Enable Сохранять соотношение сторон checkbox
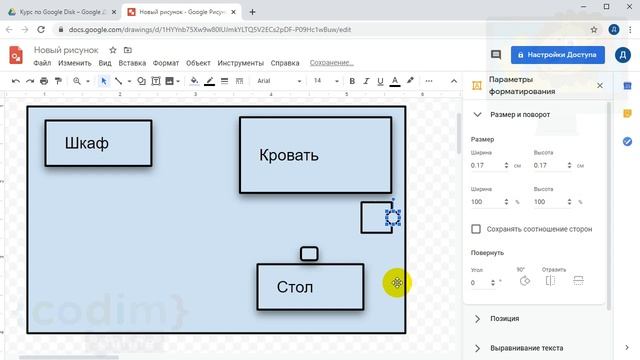The width and height of the screenshot is (640, 360). [476, 229]
